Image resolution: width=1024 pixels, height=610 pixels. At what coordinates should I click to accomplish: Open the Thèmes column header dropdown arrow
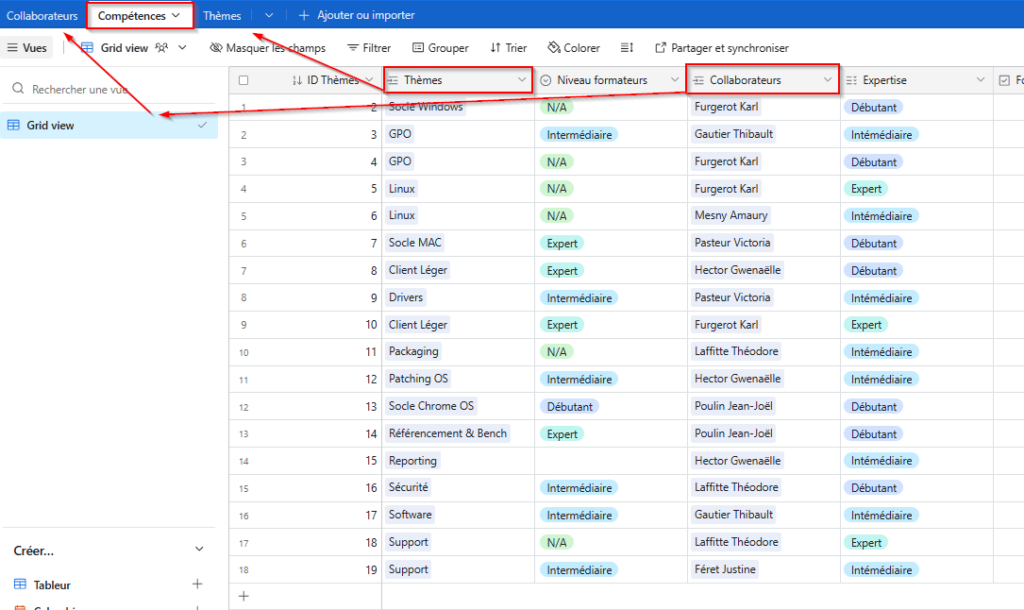pyautogui.click(x=522, y=80)
